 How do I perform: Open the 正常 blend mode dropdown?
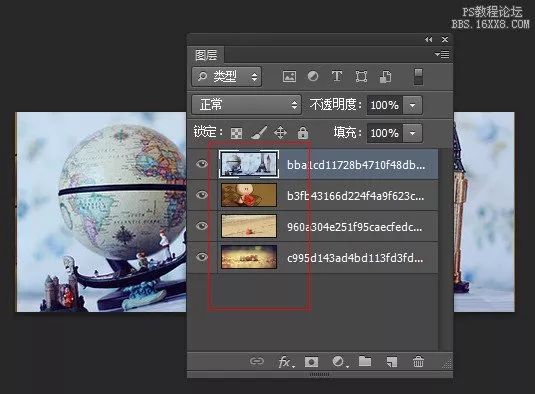tap(246, 104)
